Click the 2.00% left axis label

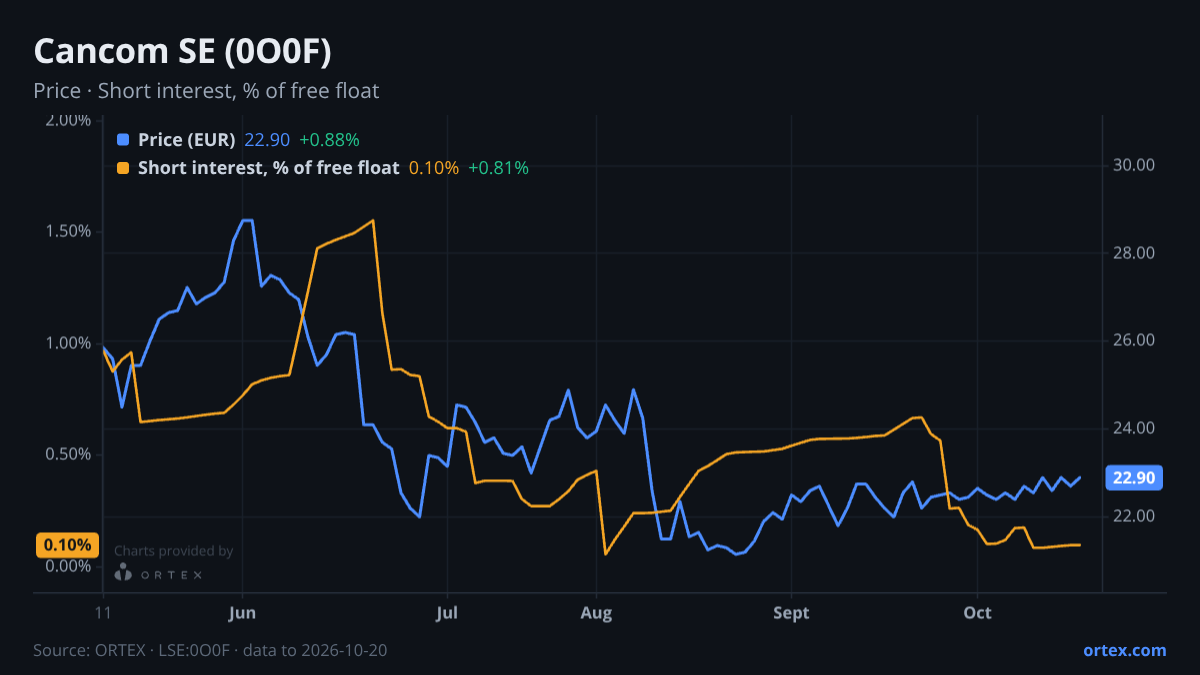(x=69, y=120)
